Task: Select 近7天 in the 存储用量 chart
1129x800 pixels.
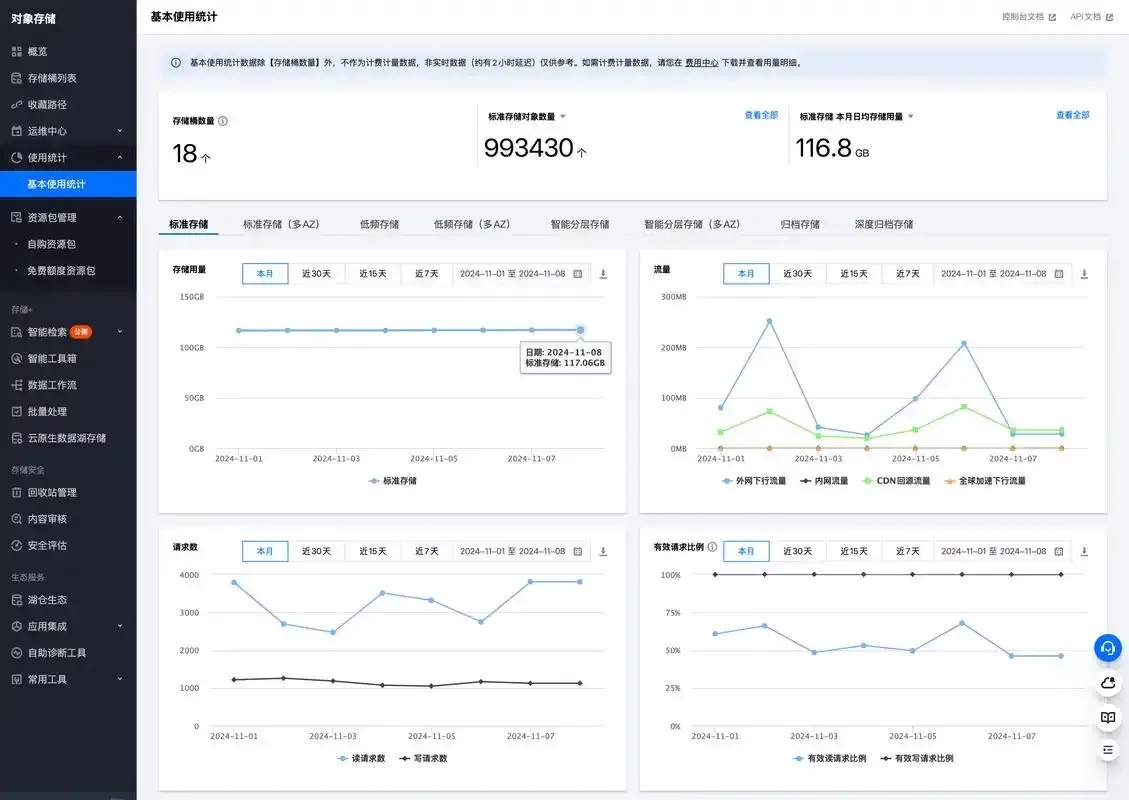Action: [426, 274]
